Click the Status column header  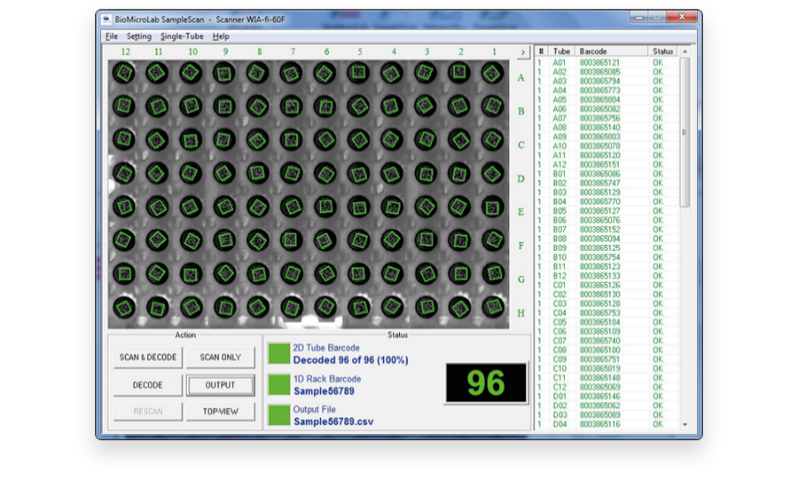click(x=663, y=51)
